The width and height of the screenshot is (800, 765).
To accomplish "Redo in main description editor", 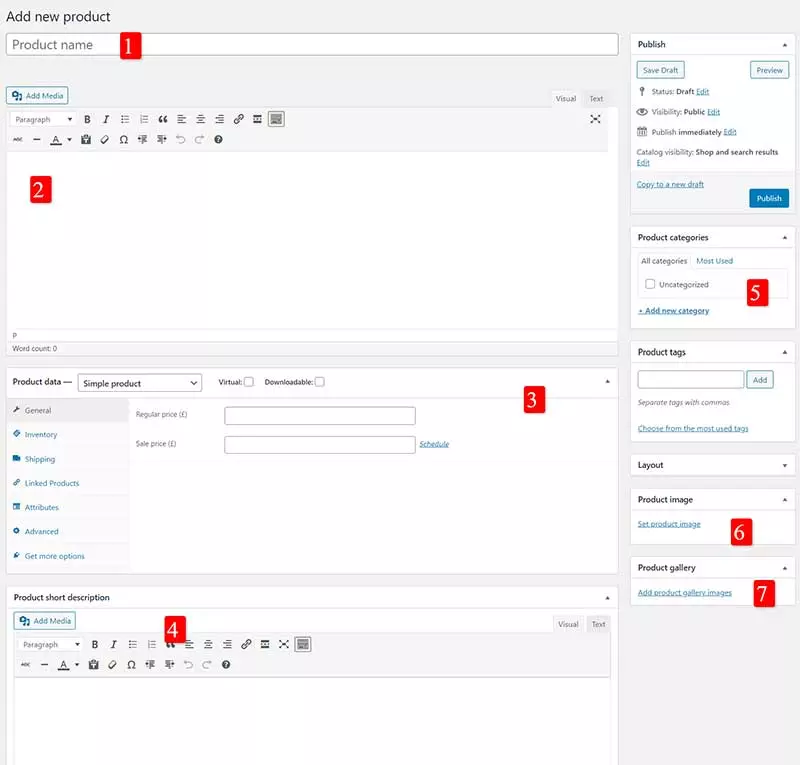I will click(x=199, y=139).
